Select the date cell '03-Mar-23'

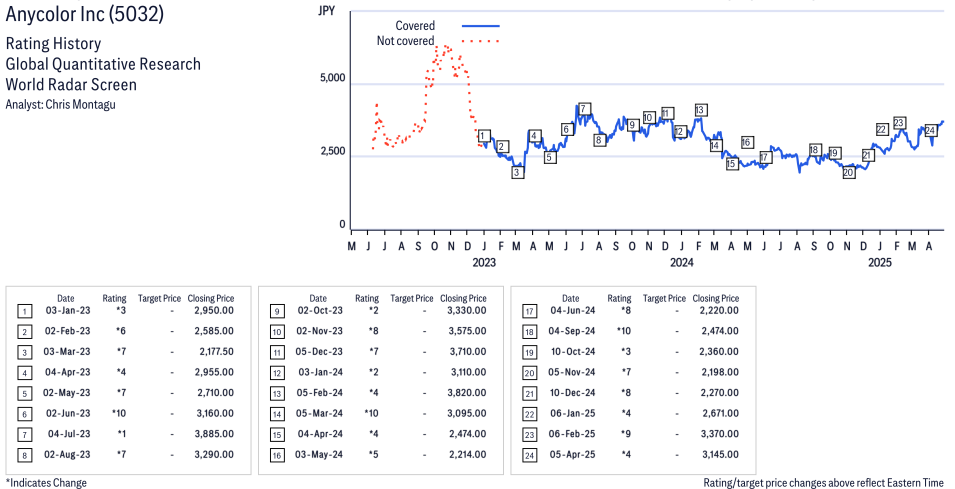point(68,352)
